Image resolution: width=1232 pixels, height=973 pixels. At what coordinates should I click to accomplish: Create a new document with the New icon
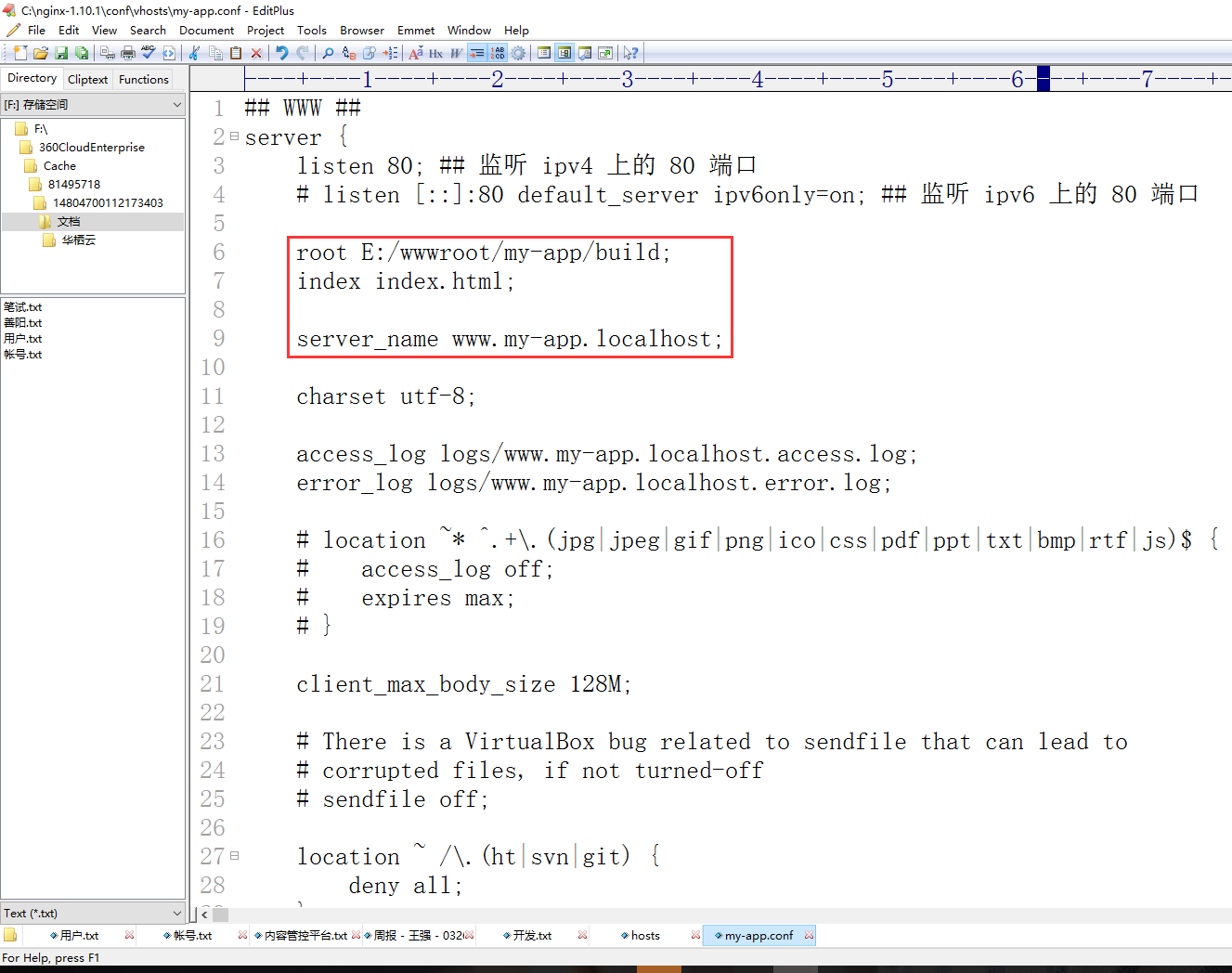click(x=20, y=53)
